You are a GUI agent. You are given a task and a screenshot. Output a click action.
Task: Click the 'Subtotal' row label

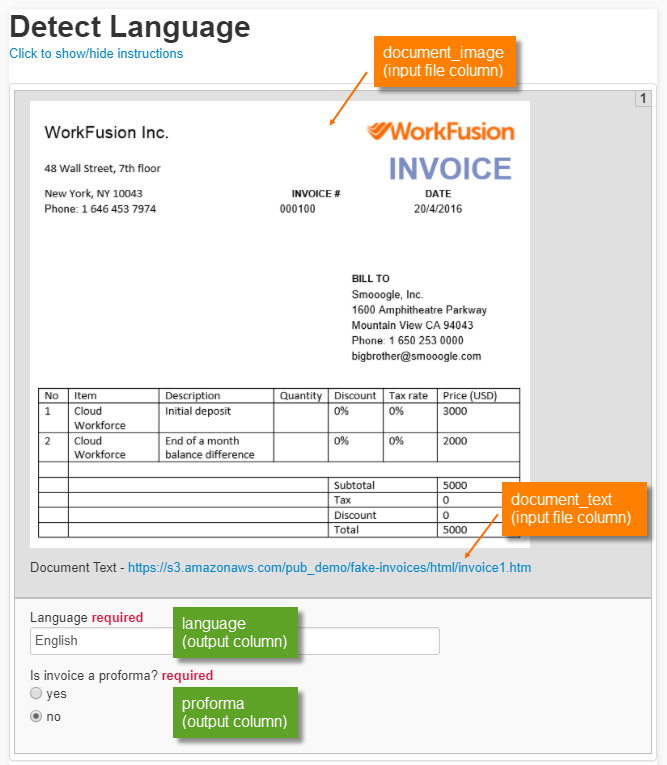point(354,485)
